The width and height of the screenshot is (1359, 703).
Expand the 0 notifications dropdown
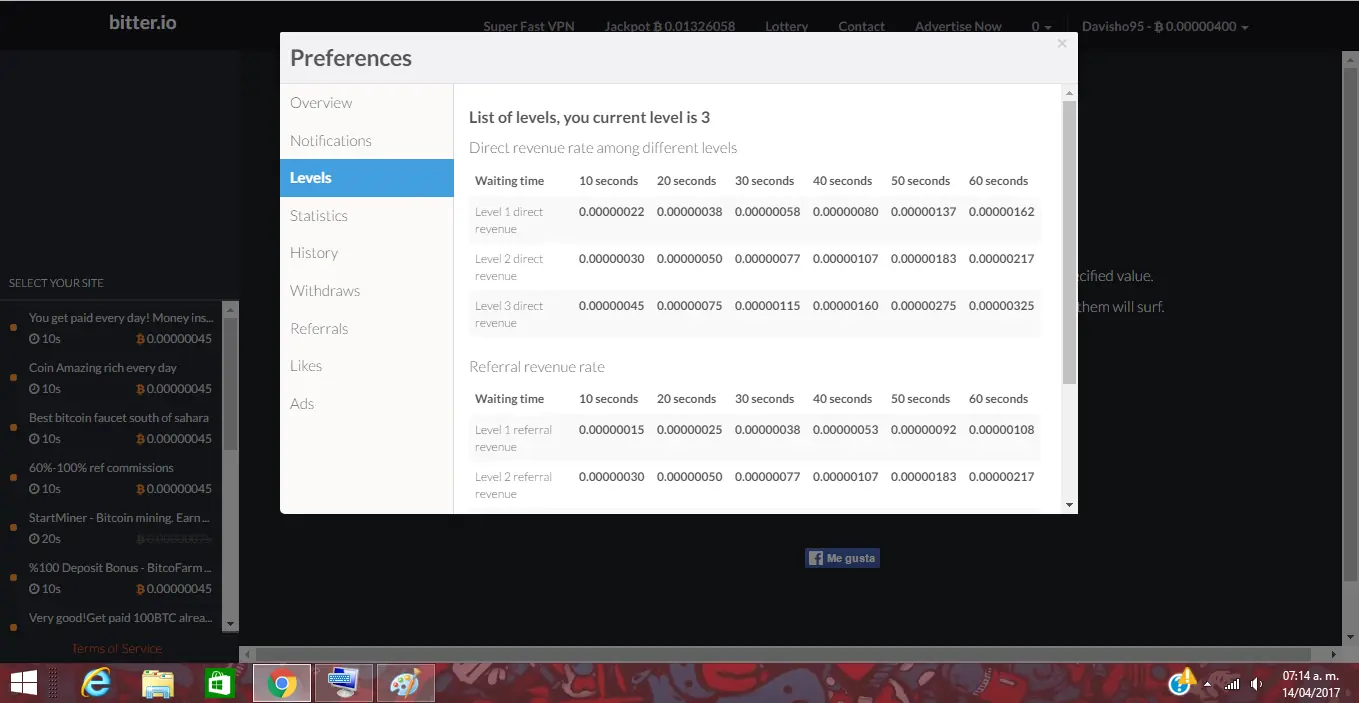click(x=1041, y=27)
